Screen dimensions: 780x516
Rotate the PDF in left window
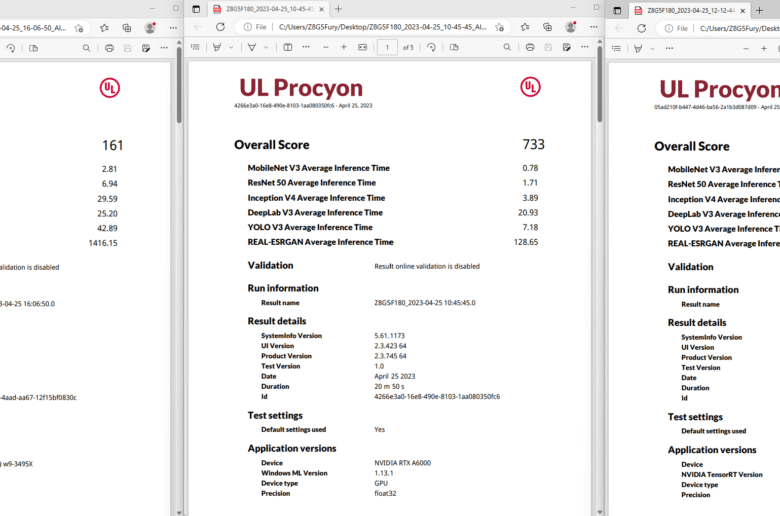point(11,48)
